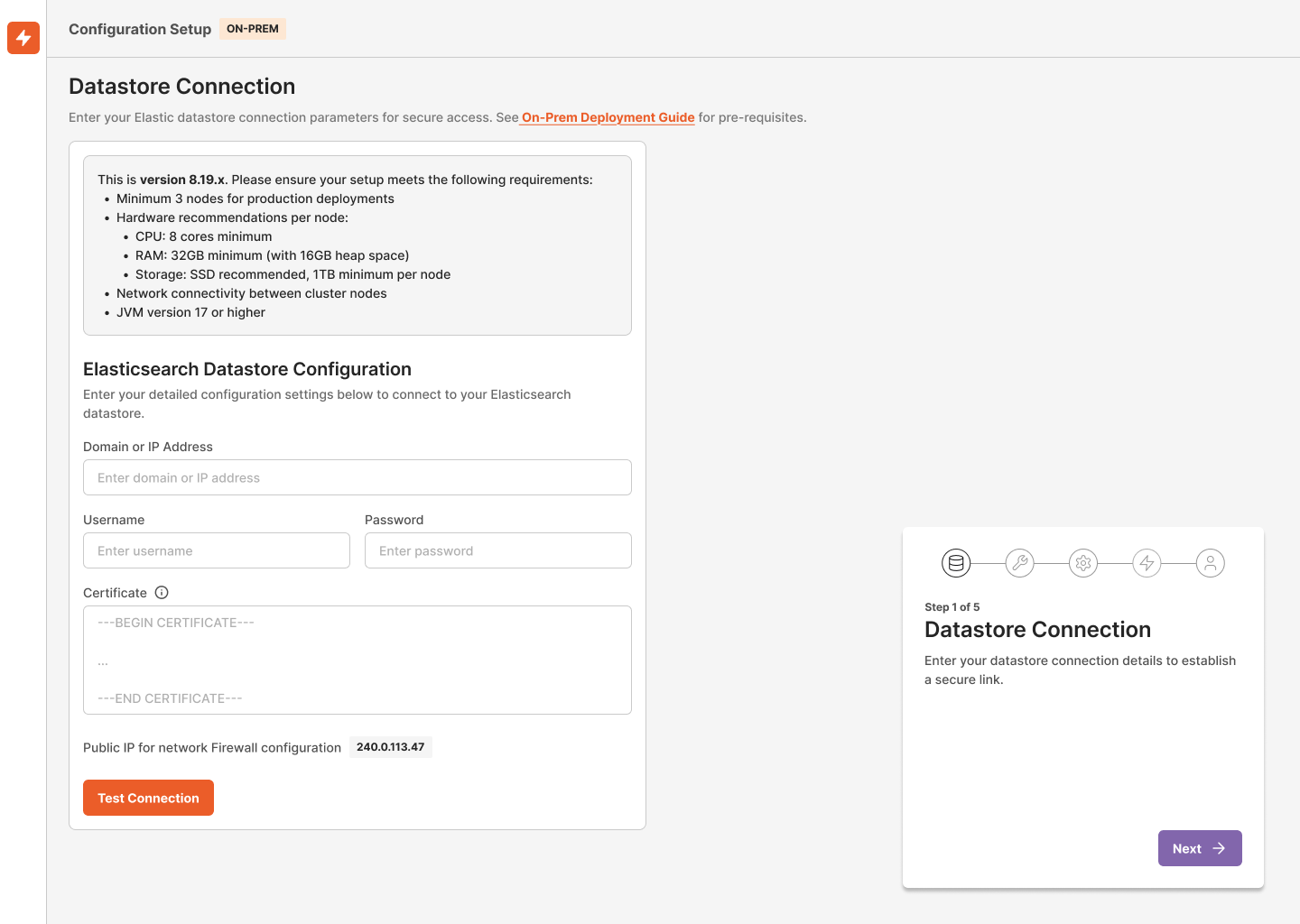Open the On-Prem Deployment Guide link

pos(606,117)
